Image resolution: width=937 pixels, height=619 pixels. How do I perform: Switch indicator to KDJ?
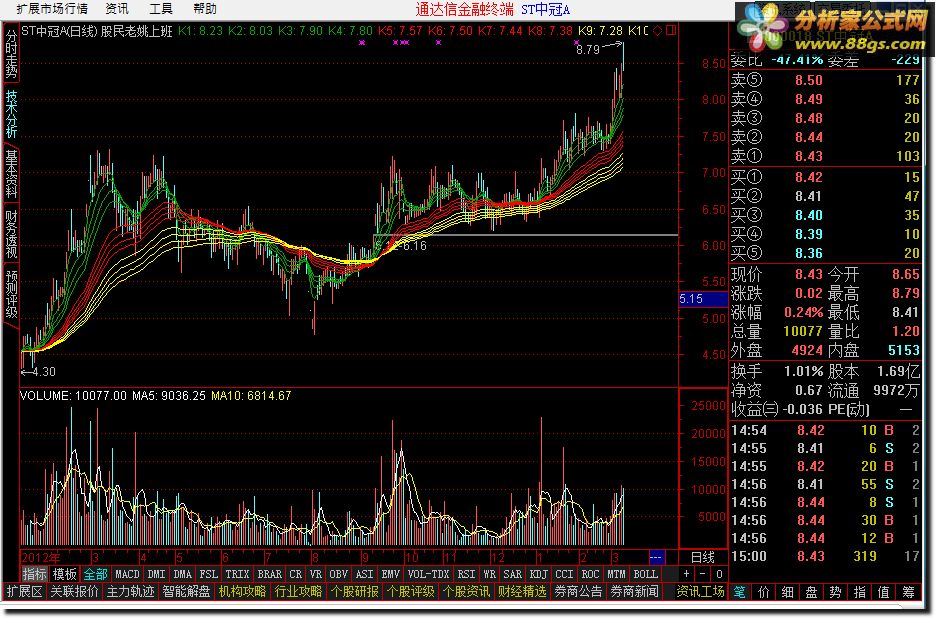pyautogui.click(x=538, y=574)
